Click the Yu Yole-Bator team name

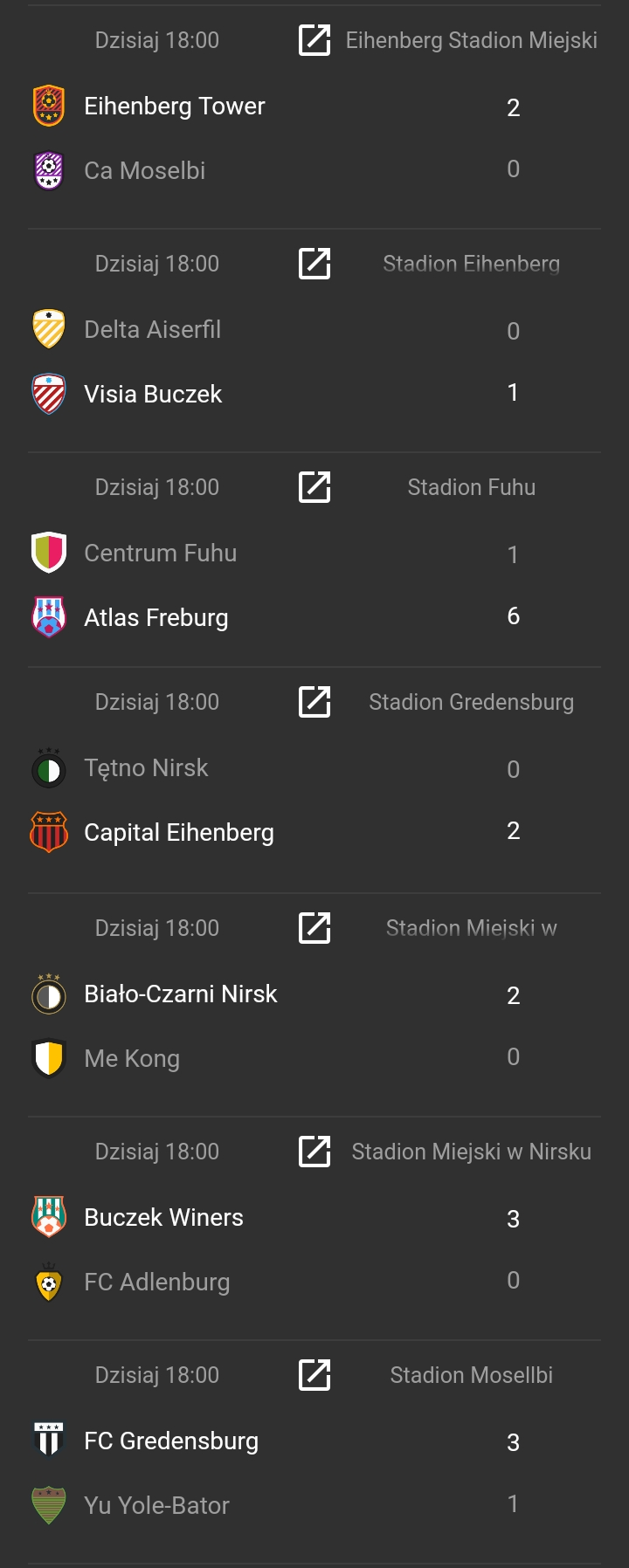tap(156, 1505)
